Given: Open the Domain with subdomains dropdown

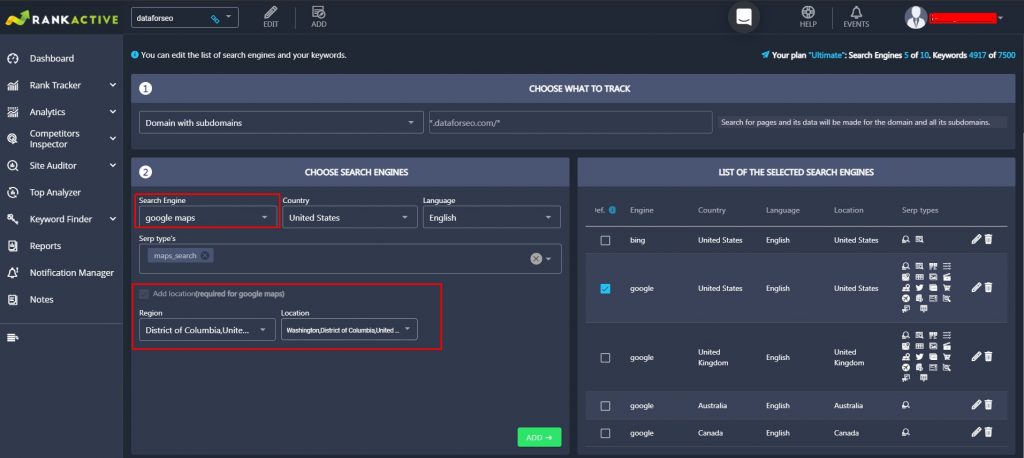Looking at the screenshot, I should coord(281,122).
